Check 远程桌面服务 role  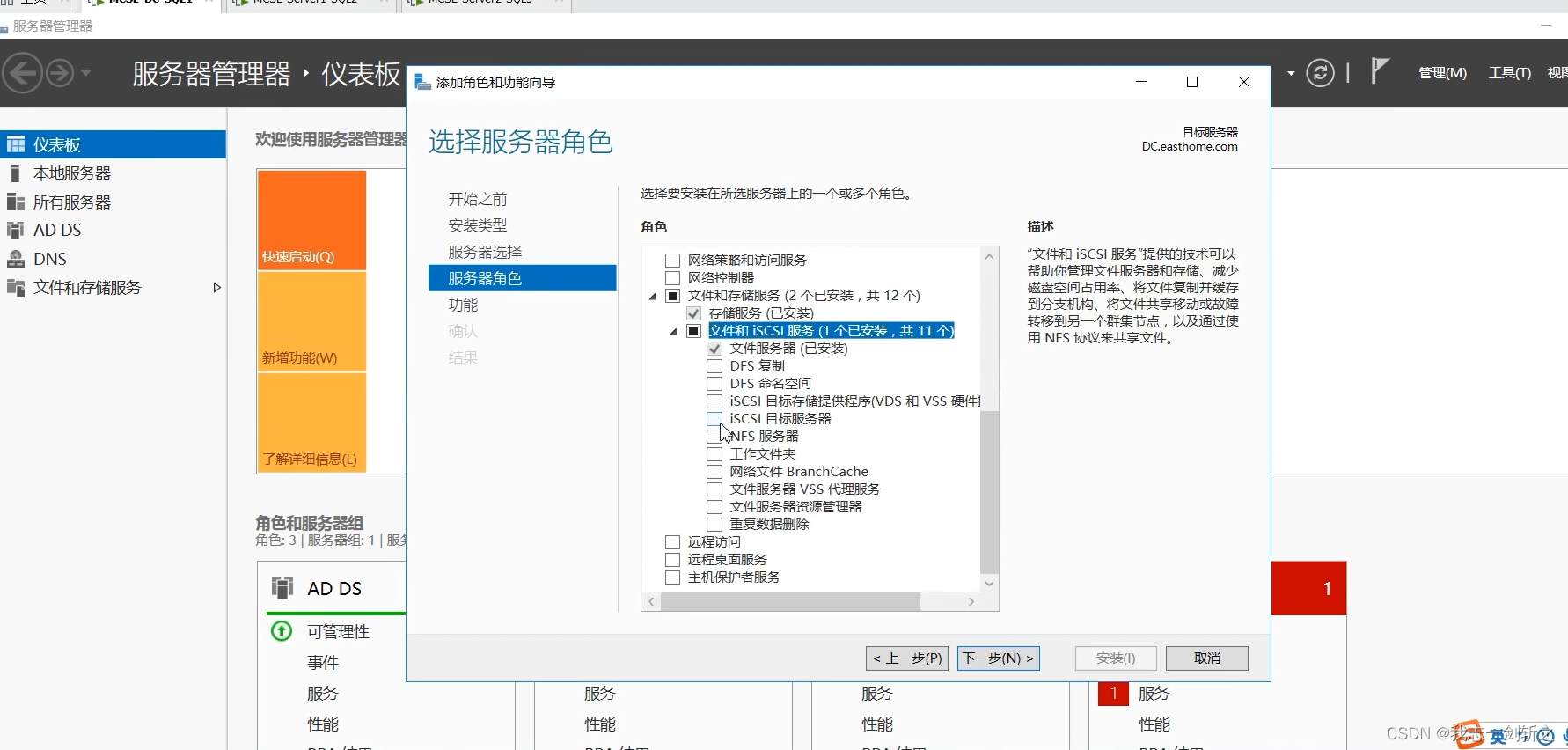[x=673, y=560]
